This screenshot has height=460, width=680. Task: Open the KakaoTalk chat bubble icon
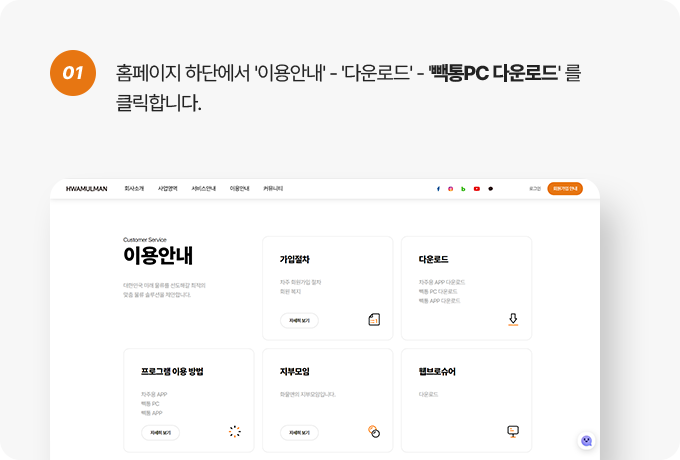(490, 188)
